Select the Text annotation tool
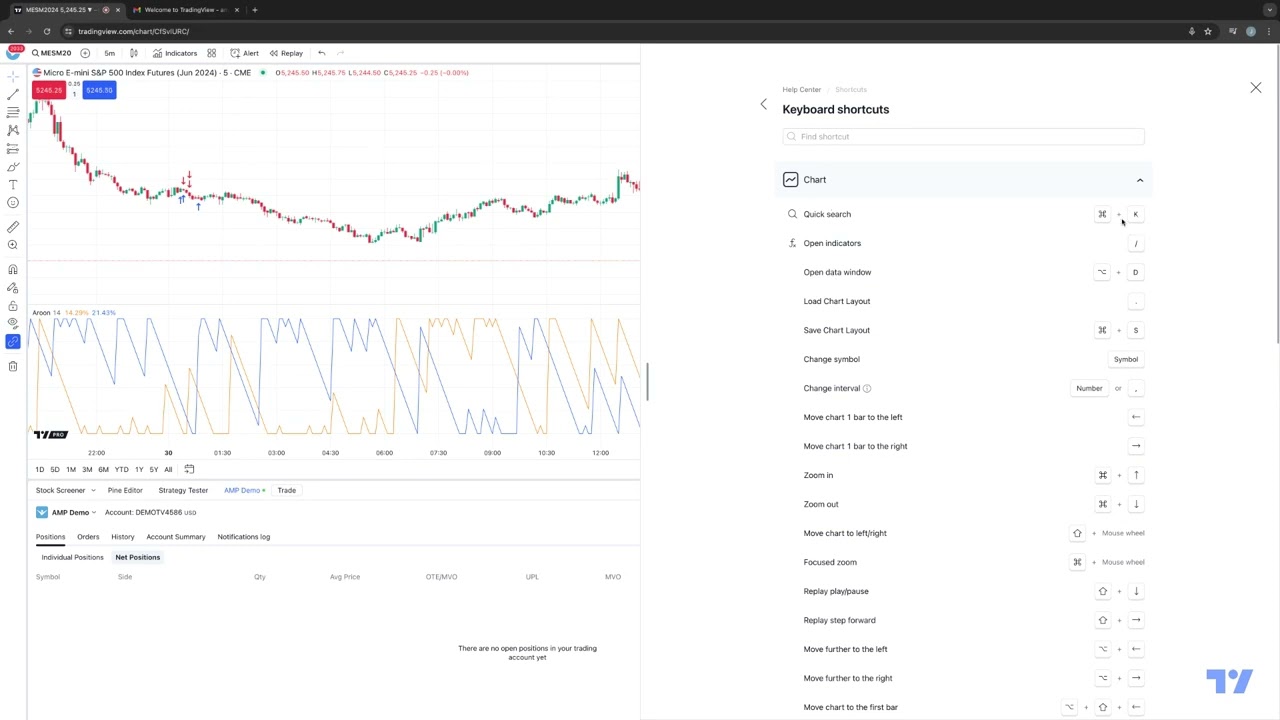The height and width of the screenshot is (720, 1280). (x=13, y=184)
